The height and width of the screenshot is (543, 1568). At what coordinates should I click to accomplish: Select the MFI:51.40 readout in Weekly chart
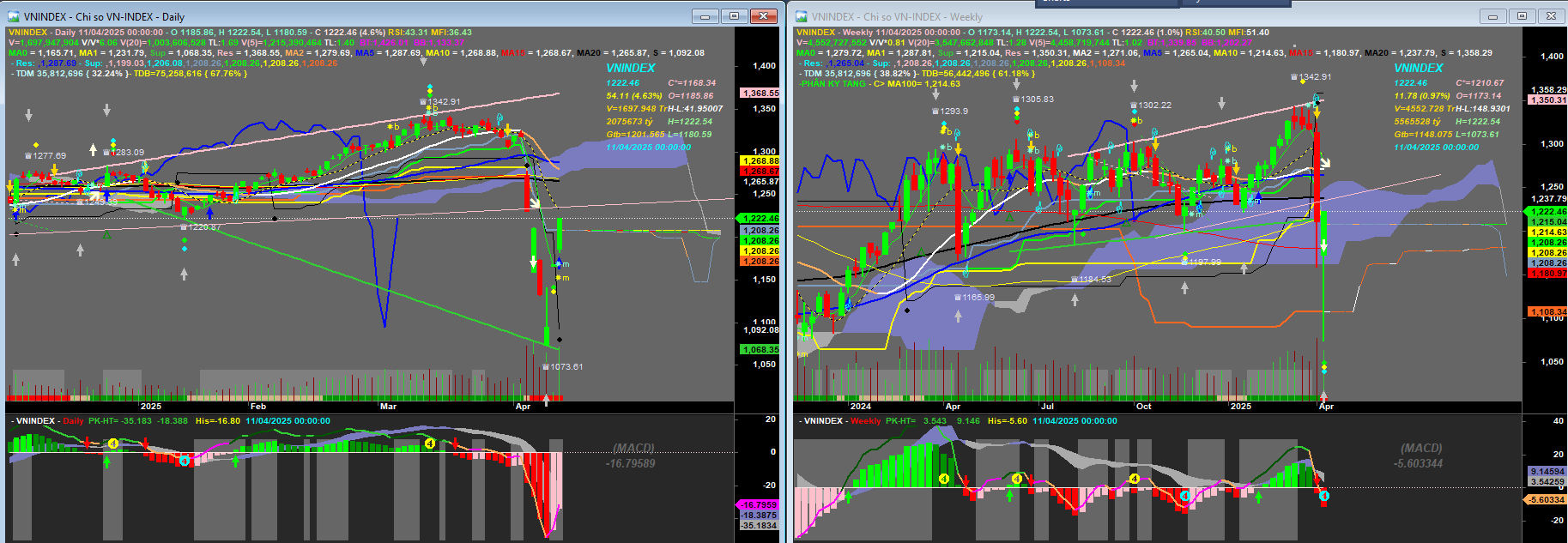point(1250,33)
